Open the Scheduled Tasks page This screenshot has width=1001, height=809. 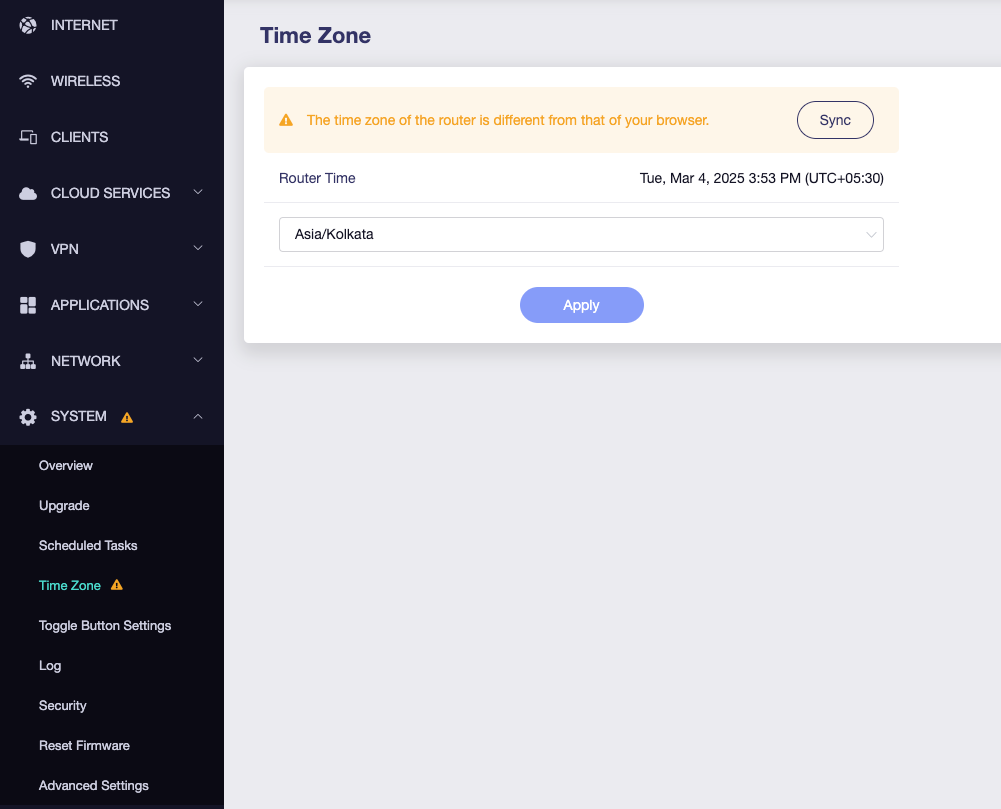[x=88, y=545]
